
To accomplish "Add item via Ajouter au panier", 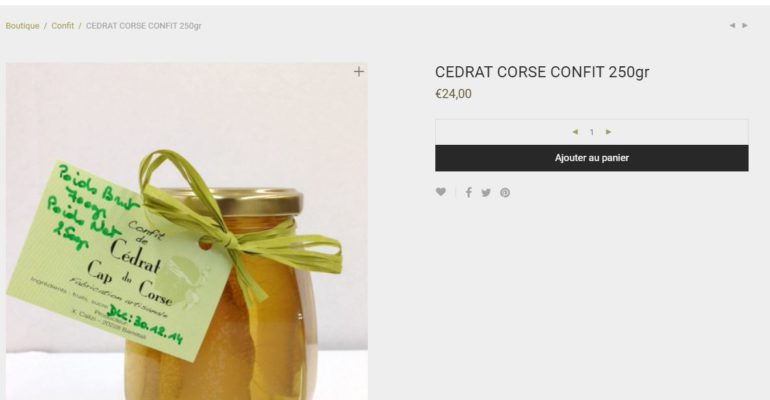I will pyautogui.click(x=592, y=158).
